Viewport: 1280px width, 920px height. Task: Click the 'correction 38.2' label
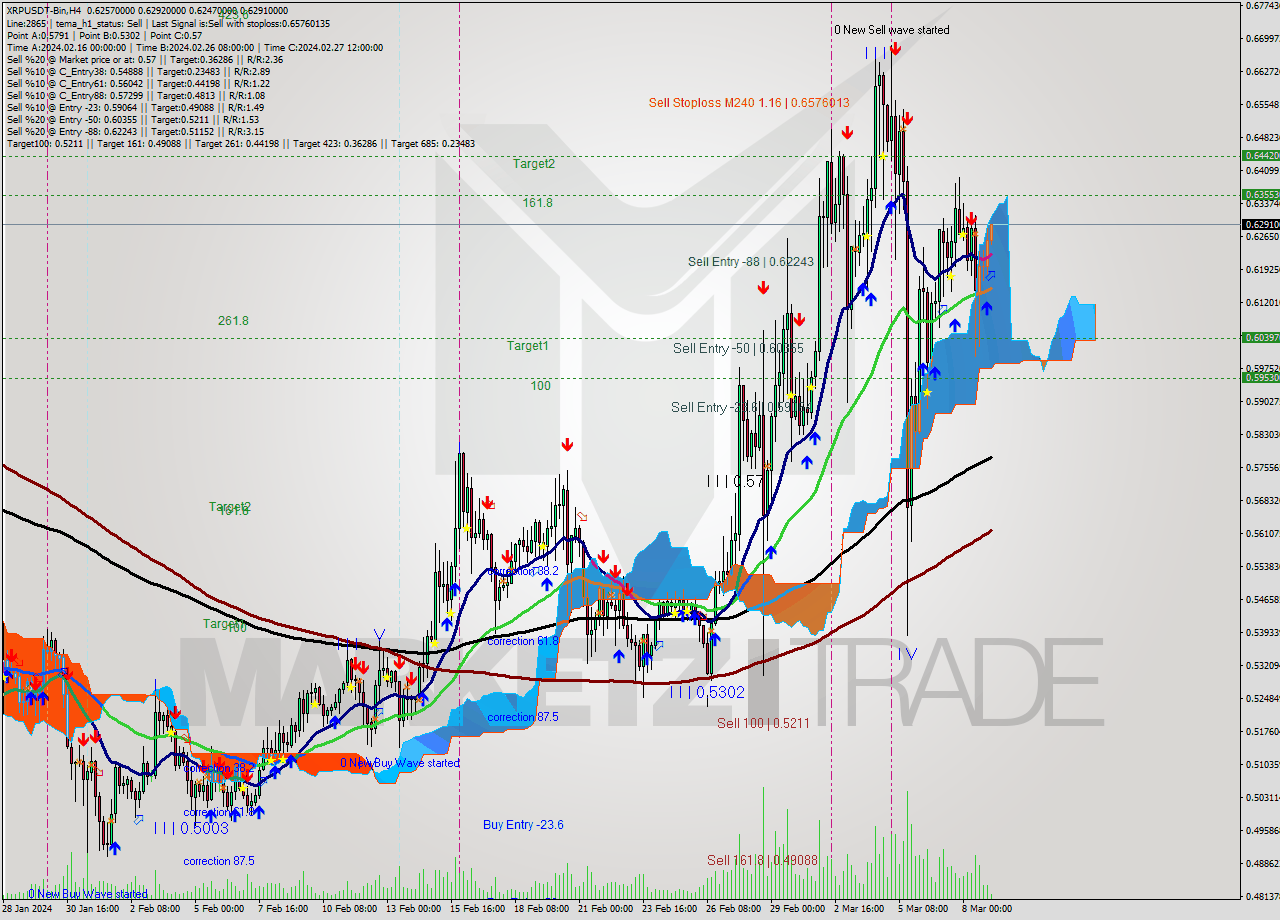pos(523,571)
